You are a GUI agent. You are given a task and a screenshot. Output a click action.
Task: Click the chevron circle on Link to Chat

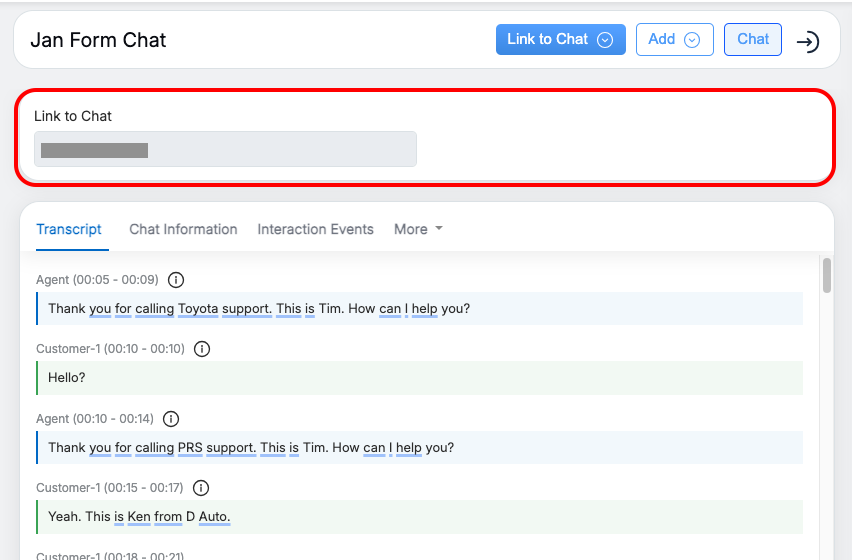tap(604, 40)
